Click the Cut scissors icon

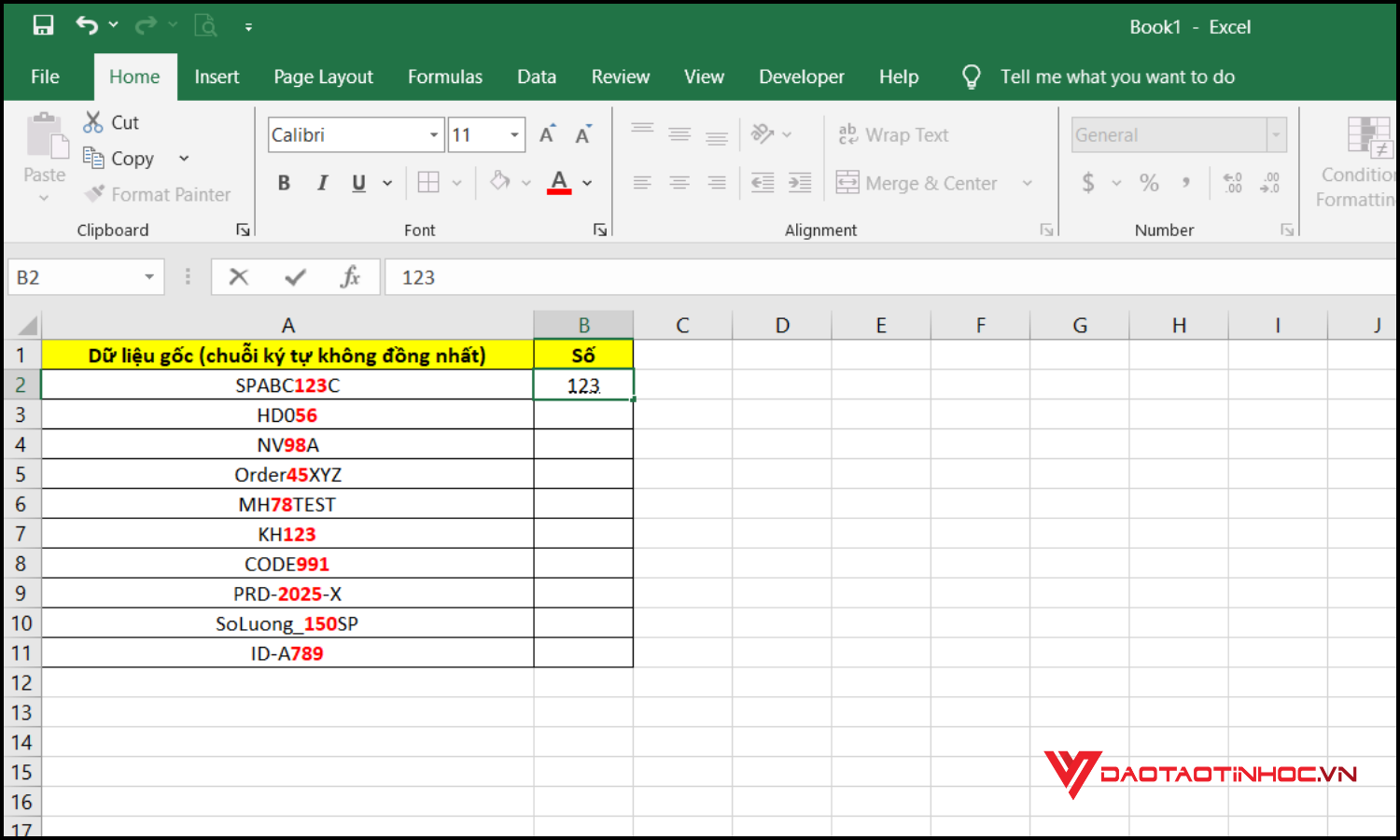93,122
